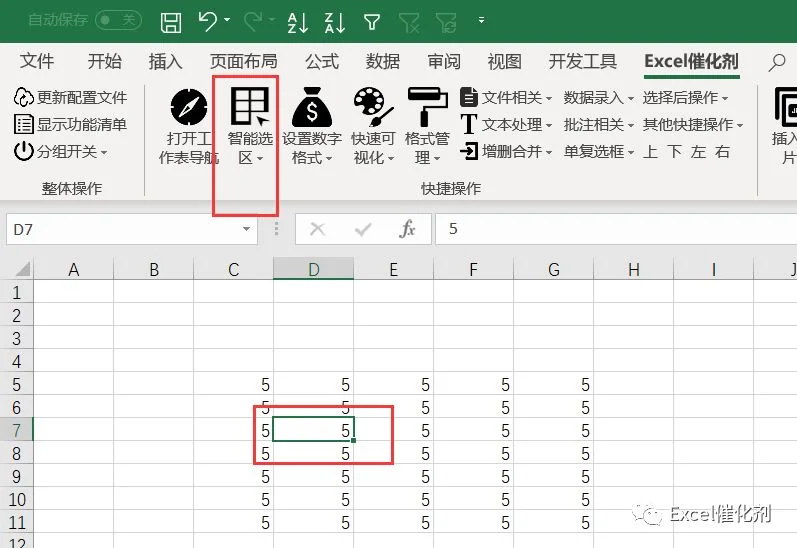The image size is (797, 548).
Task: Click cell C5 containing 5
Action: click(x=233, y=384)
